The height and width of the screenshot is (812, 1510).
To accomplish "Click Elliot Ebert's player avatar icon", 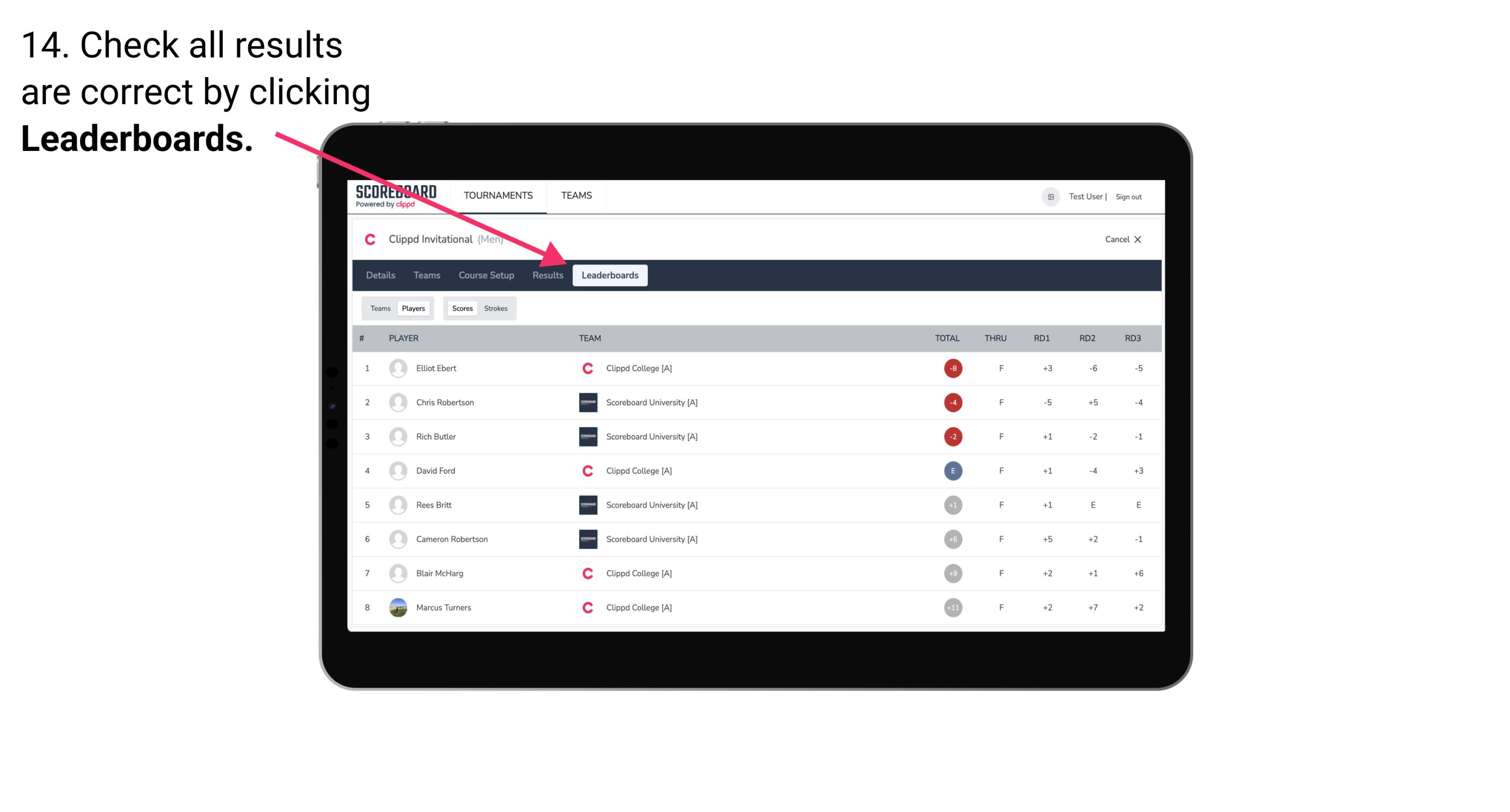I will click(397, 368).
